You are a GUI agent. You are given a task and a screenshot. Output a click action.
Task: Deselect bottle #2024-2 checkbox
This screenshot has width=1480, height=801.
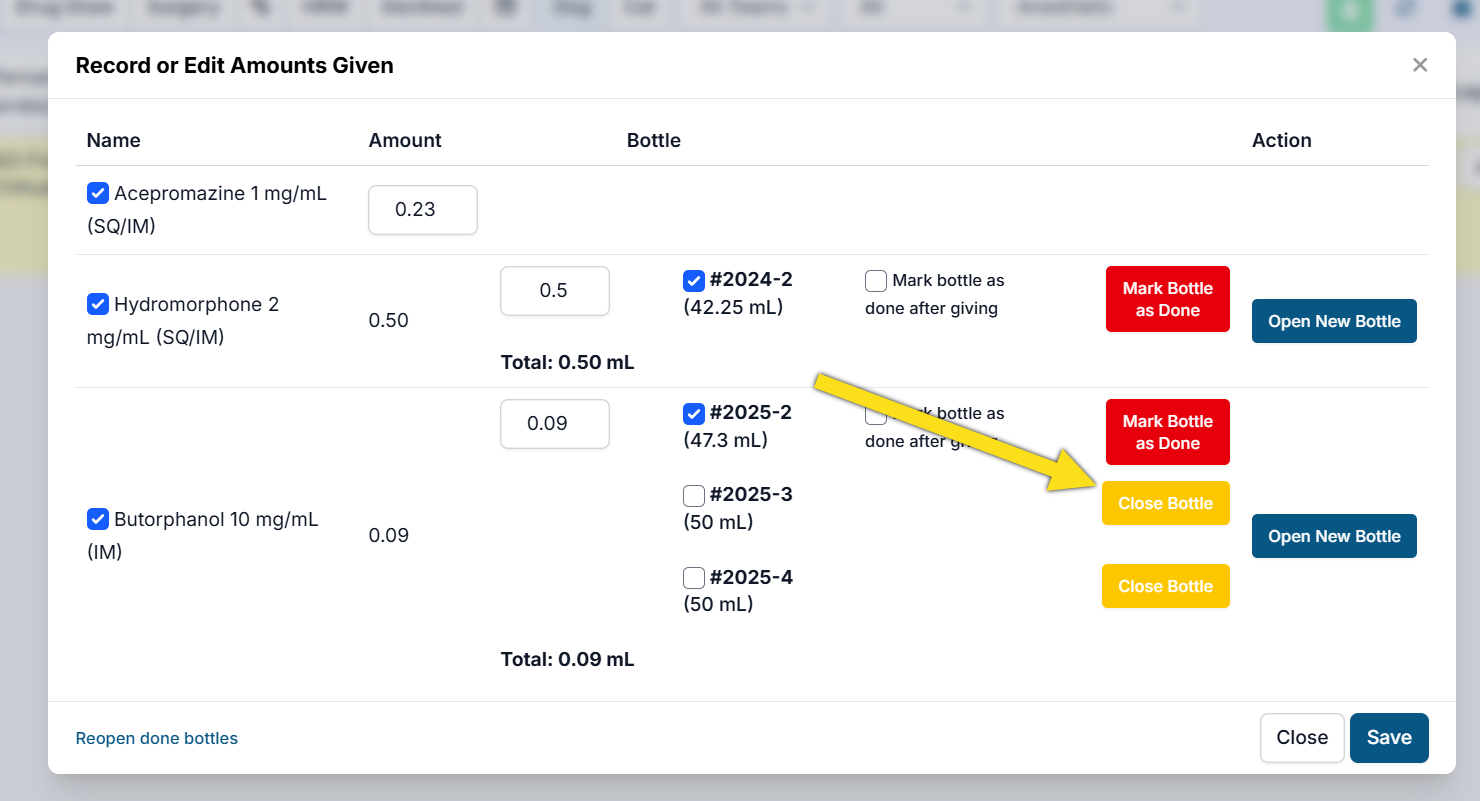694,280
